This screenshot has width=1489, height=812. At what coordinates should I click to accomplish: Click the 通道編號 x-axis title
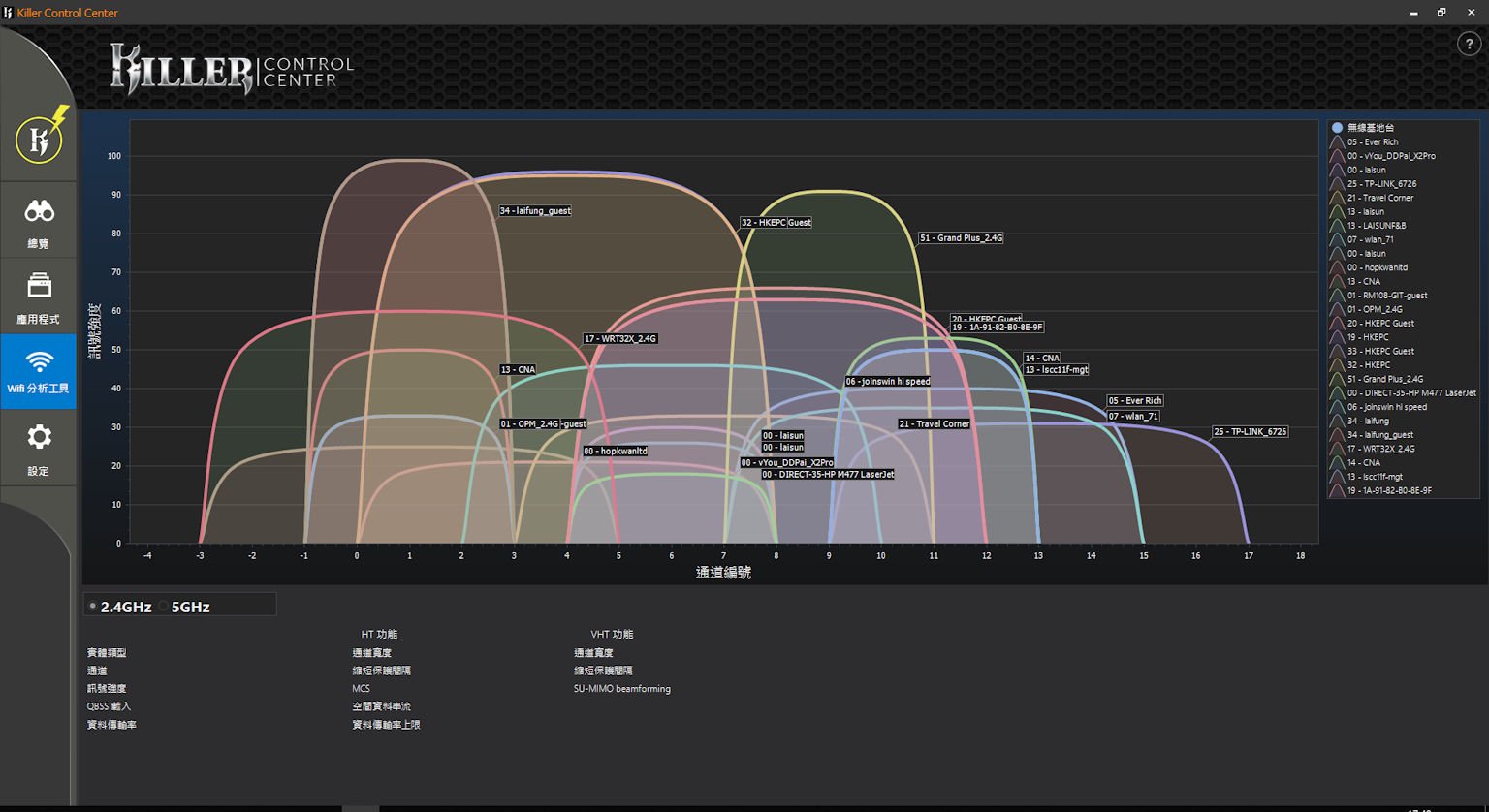tap(723, 573)
